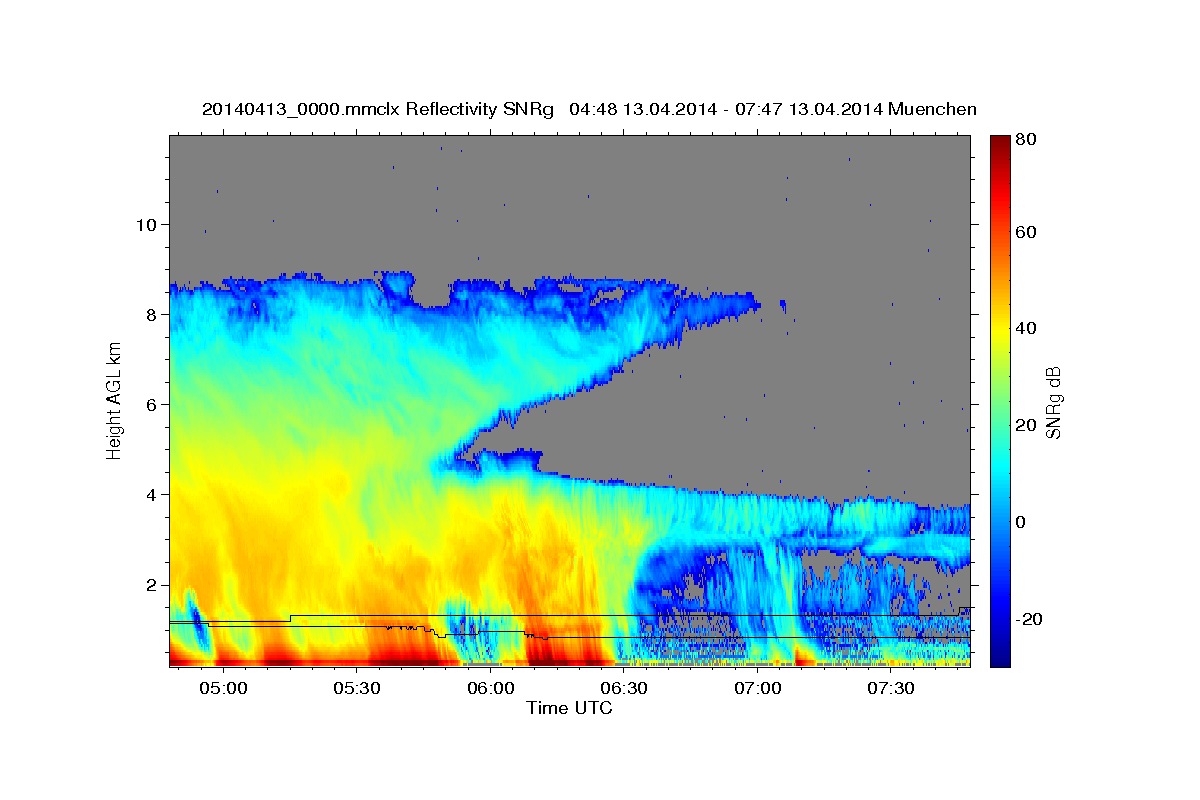This screenshot has width=1200, height=800.
Task: Click the '07:30' time tick label
Action: tap(891, 689)
